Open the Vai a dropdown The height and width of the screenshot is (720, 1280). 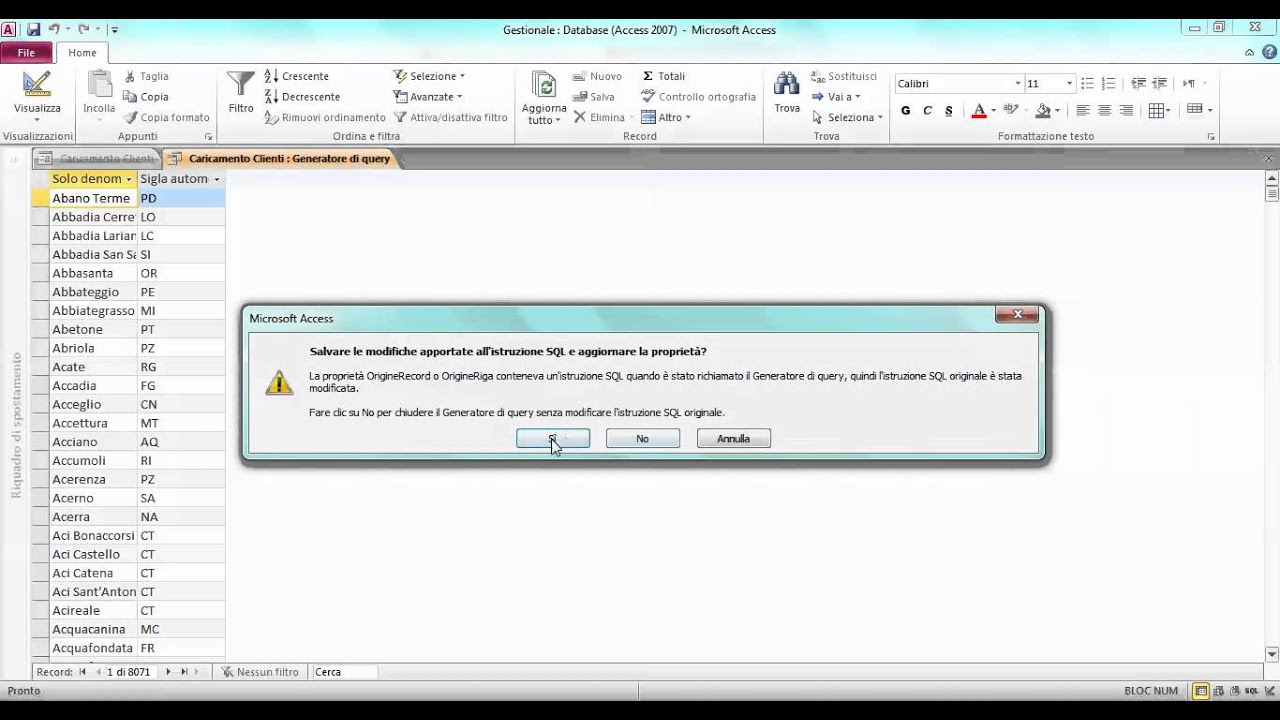[x=836, y=97]
